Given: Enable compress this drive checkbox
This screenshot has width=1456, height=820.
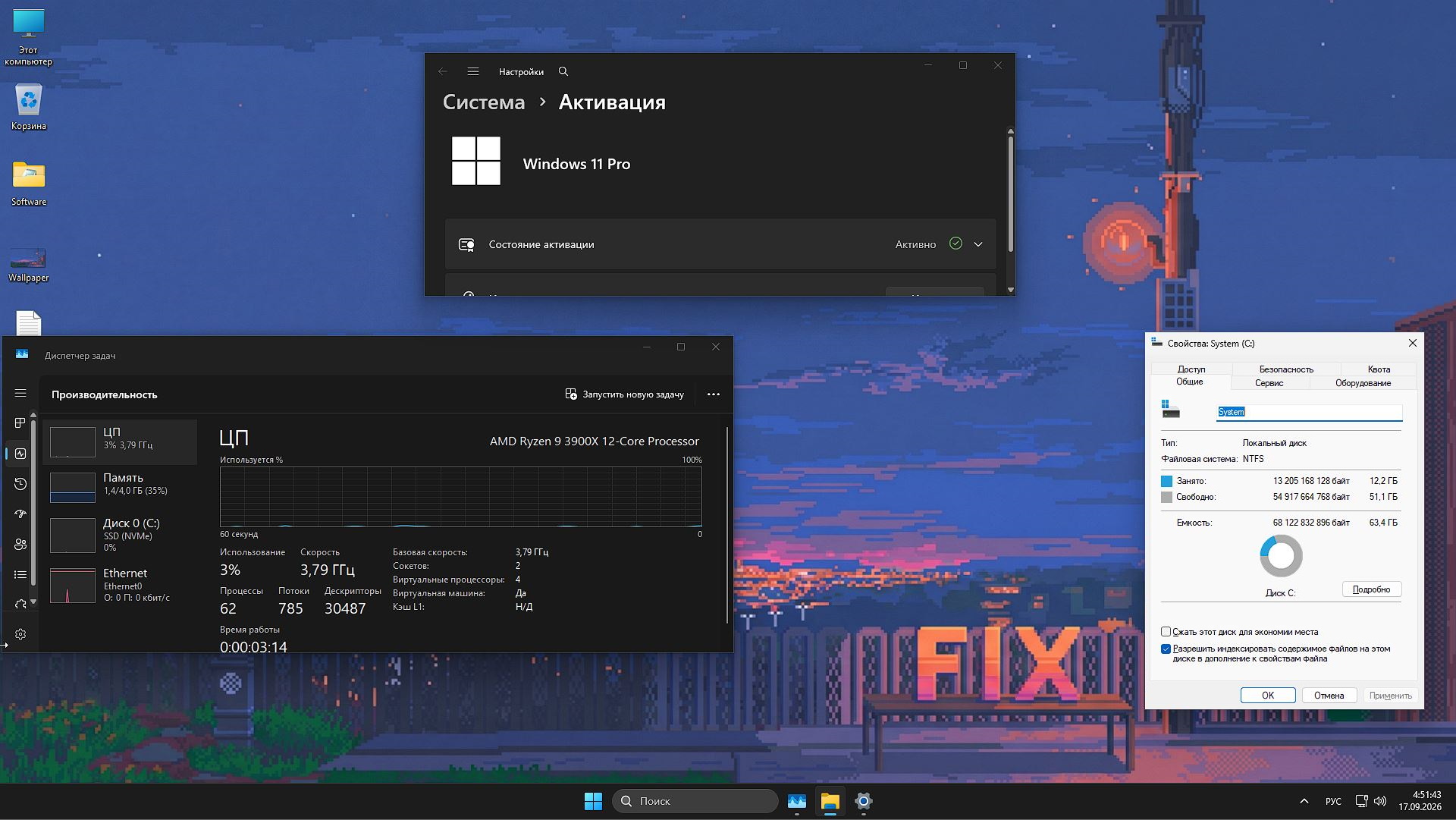Looking at the screenshot, I should tap(1166, 632).
